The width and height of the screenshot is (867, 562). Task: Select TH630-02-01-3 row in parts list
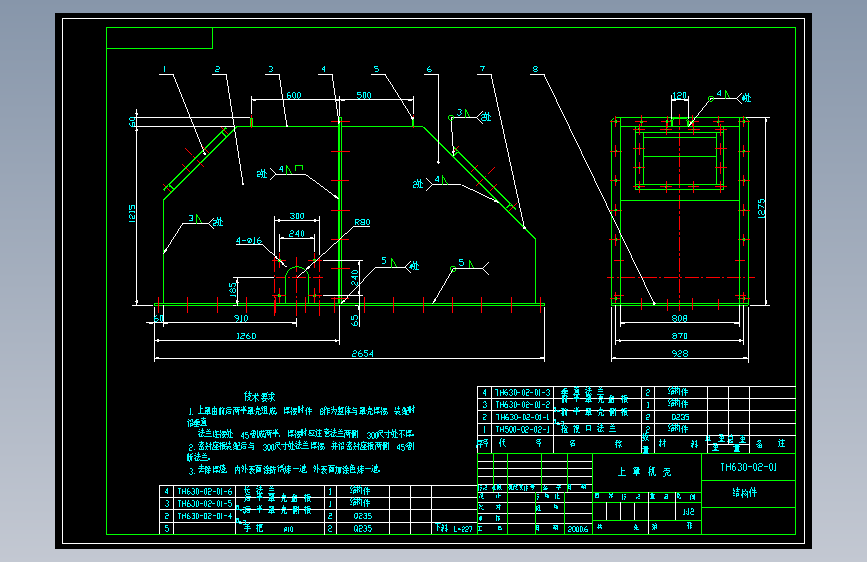[x=636, y=392]
